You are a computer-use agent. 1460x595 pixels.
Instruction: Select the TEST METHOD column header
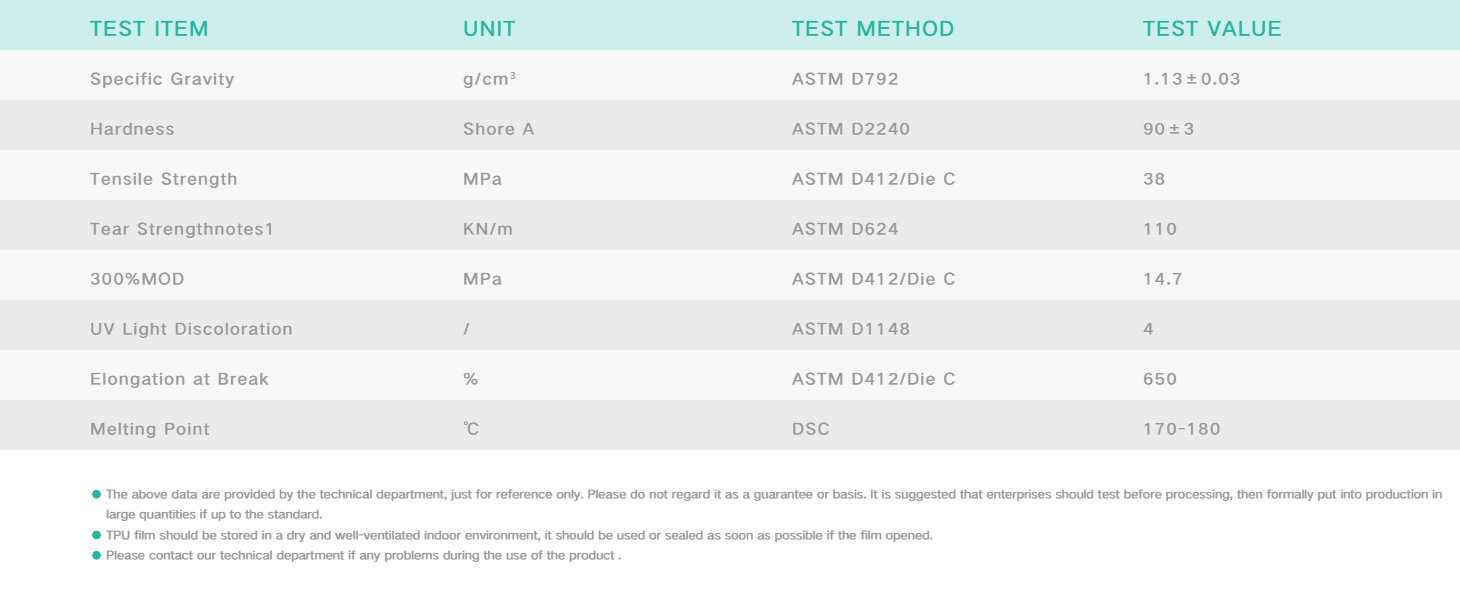click(872, 29)
